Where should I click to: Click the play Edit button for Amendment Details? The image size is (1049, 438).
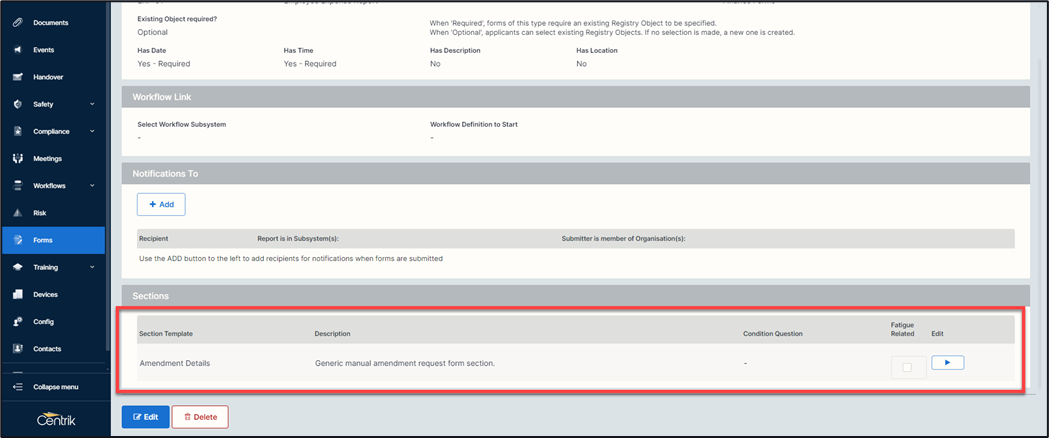[x=947, y=362]
